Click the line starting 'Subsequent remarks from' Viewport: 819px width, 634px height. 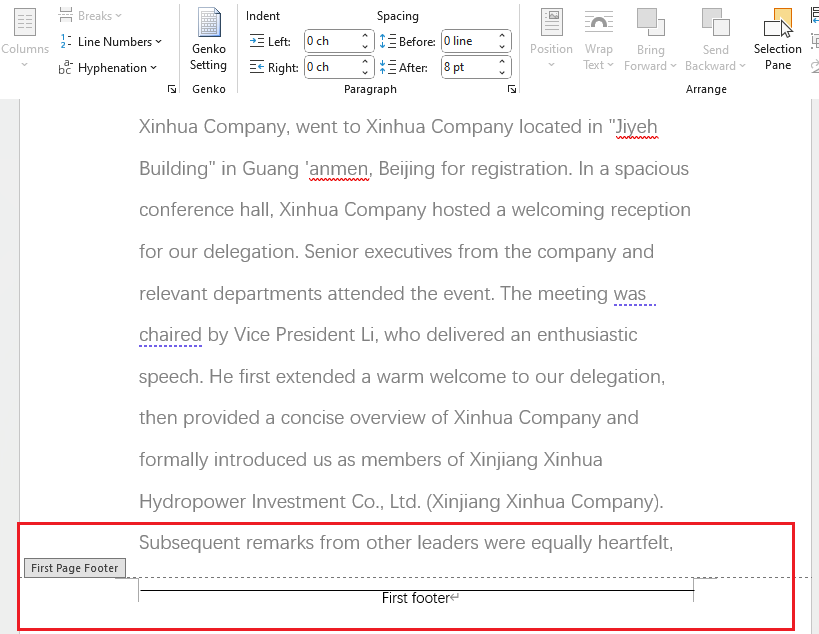[406, 543]
